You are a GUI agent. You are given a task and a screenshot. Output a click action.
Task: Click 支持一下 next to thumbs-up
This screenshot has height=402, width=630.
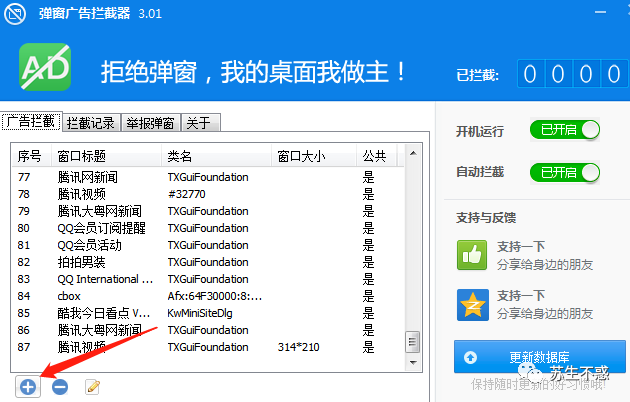pyautogui.click(x=521, y=246)
